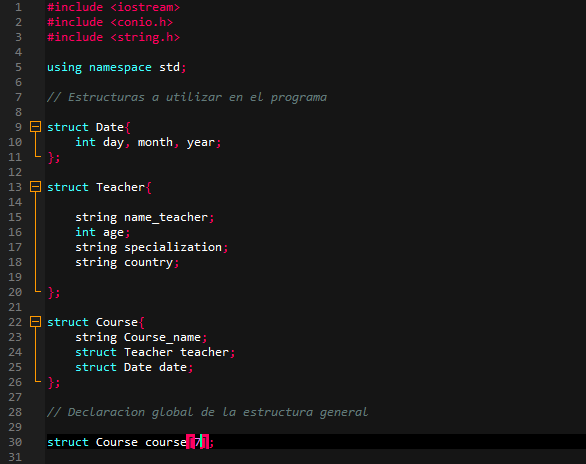The width and height of the screenshot is (586, 464).
Task: Click the string.h include directive
Action: pyautogui.click(x=114, y=37)
